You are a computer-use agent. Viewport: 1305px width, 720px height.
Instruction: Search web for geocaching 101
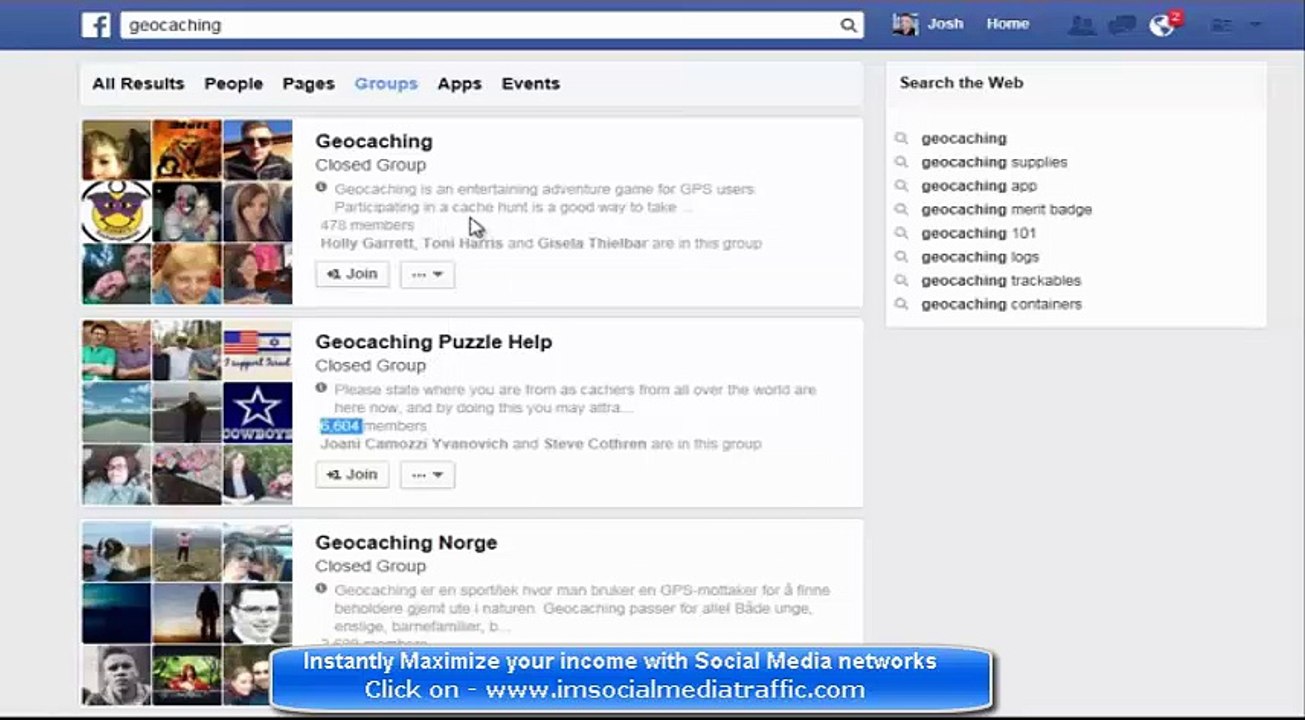[979, 233]
